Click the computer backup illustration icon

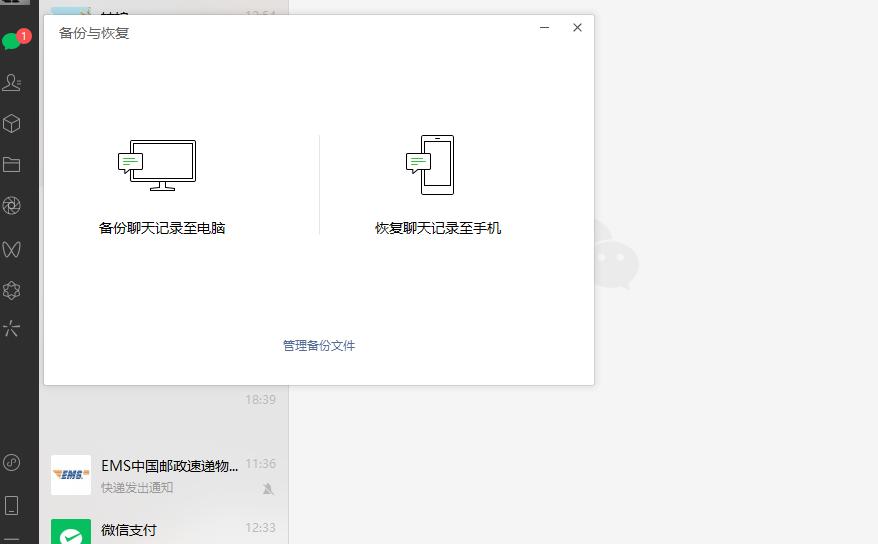(157, 165)
